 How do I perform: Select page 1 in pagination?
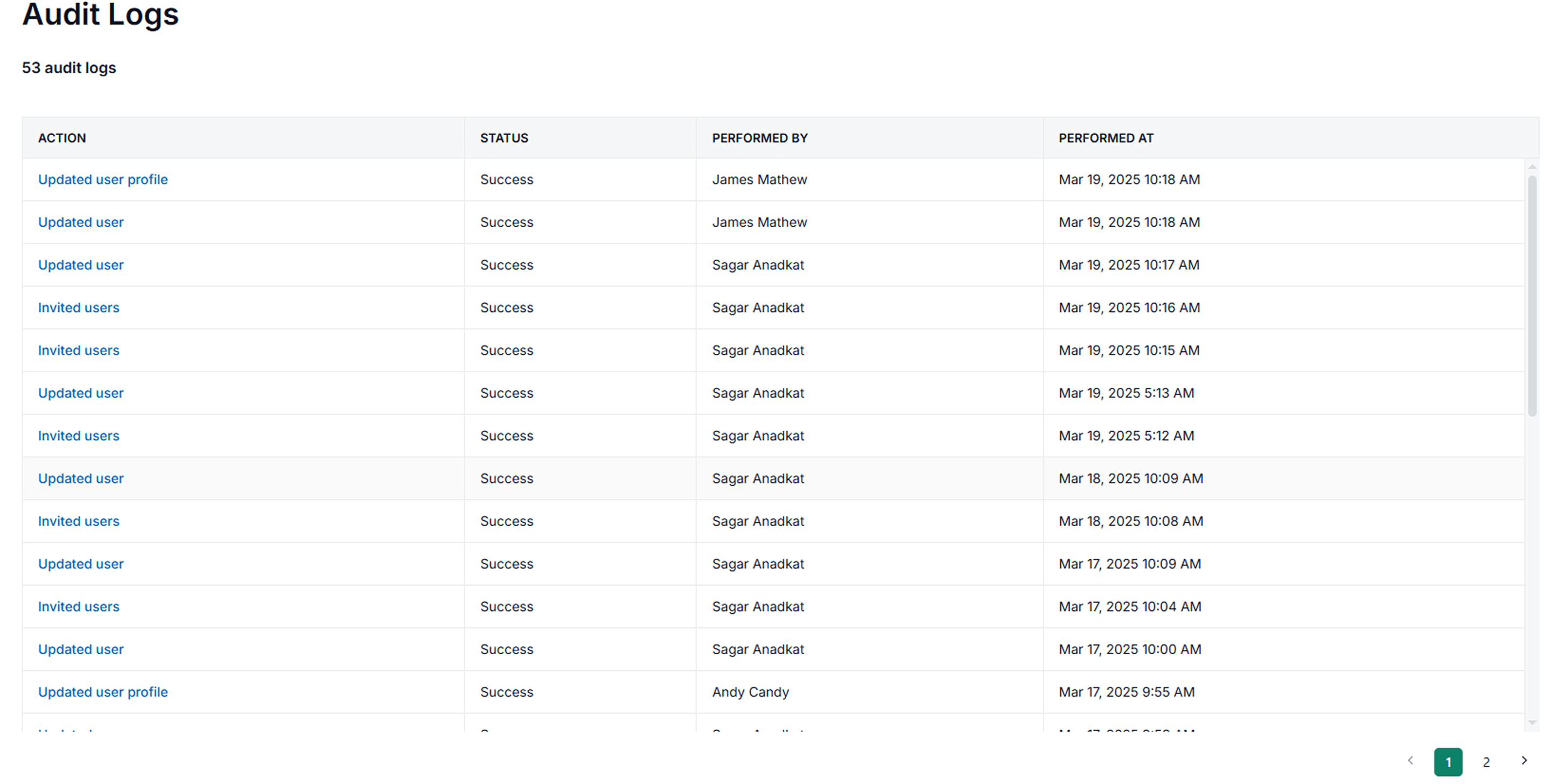(x=1448, y=762)
